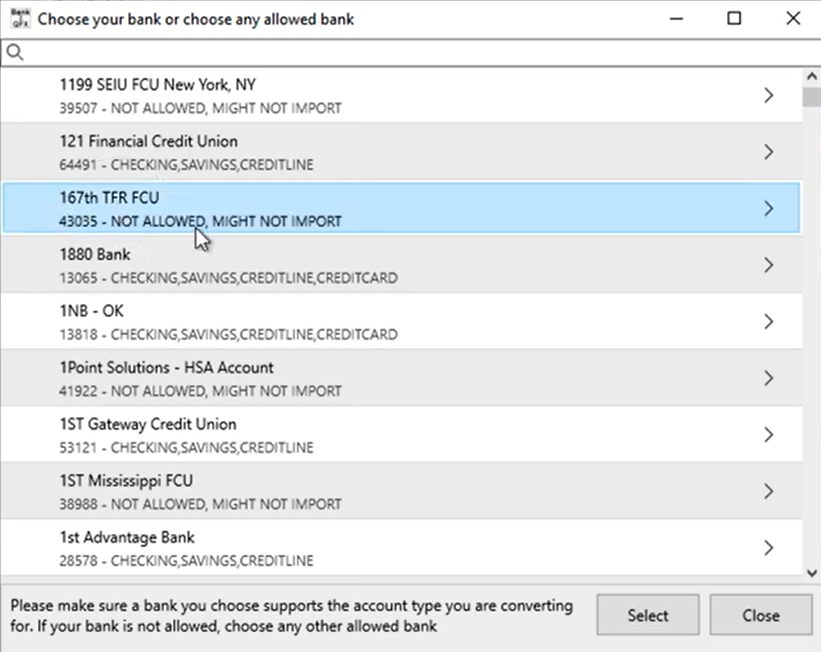821x652 pixels.
Task: Expand the 1ST Gateway Credit Union chevron
Action: point(768,435)
